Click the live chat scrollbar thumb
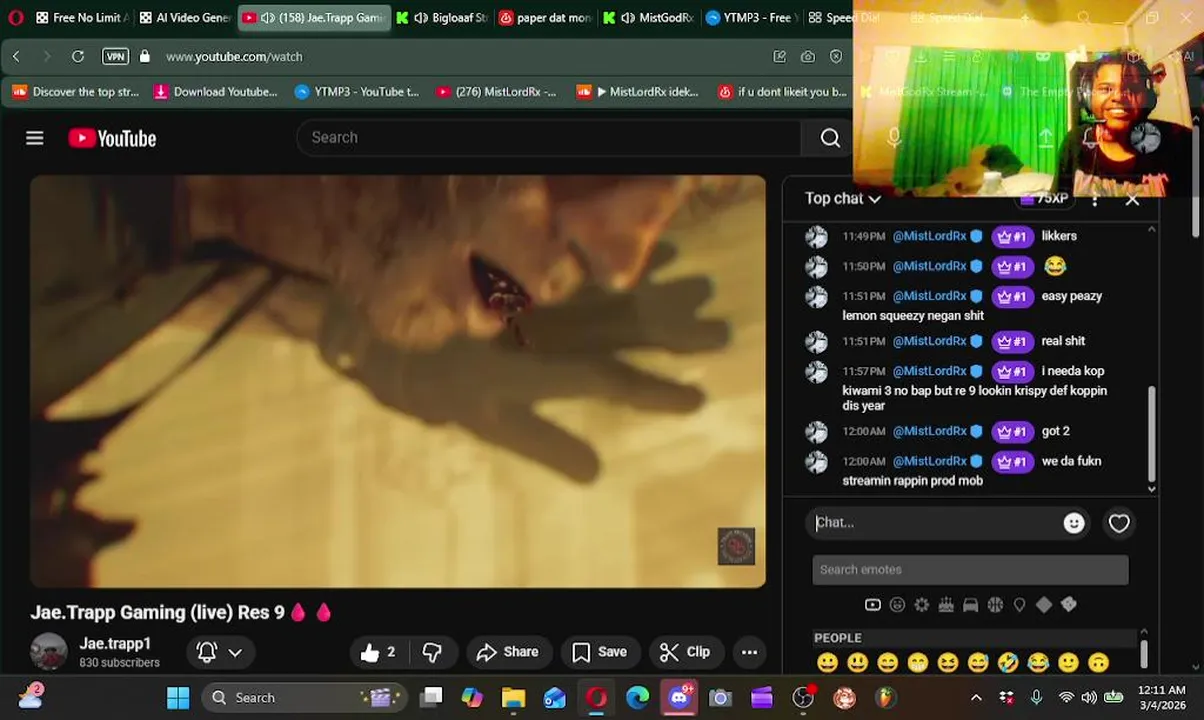1204x720 pixels. point(1151,434)
